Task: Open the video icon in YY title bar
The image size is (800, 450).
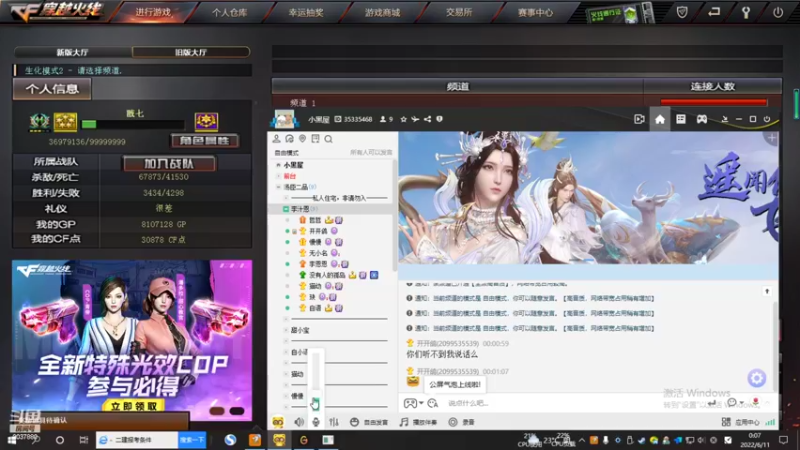Action: pos(639,119)
